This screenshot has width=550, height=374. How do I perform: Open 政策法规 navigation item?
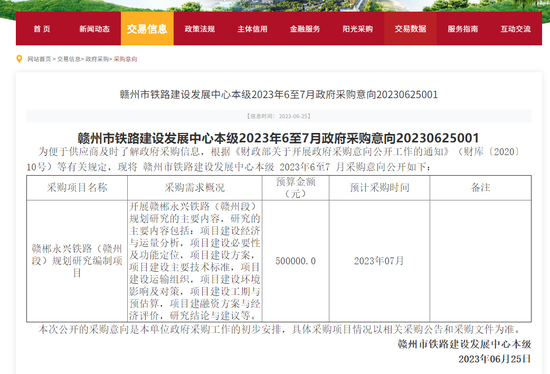pyautogui.click(x=200, y=29)
